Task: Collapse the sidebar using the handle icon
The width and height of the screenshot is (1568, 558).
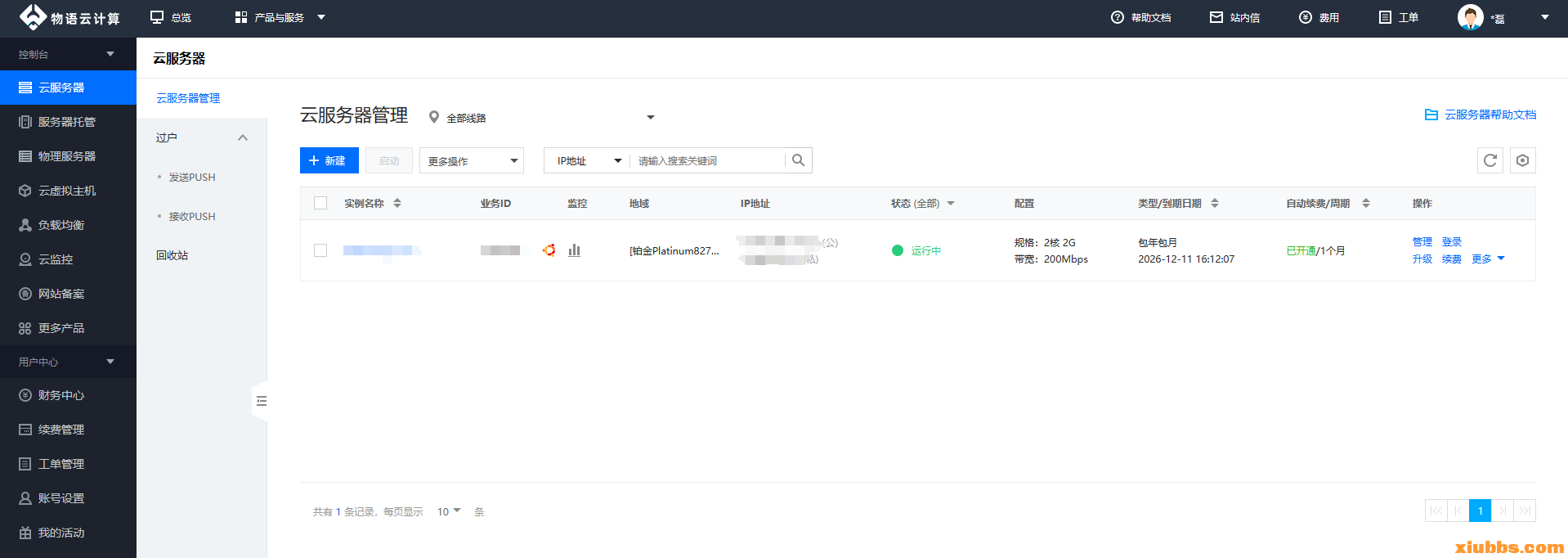Action: (261, 401)
